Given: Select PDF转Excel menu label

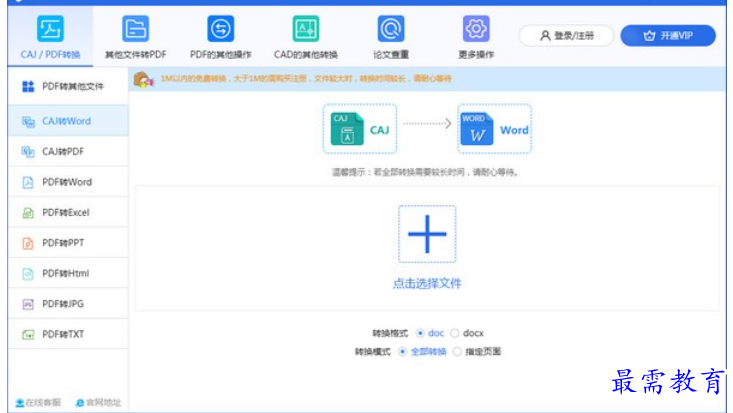Looking at the screenshot, I should click(x=65, y=212).
